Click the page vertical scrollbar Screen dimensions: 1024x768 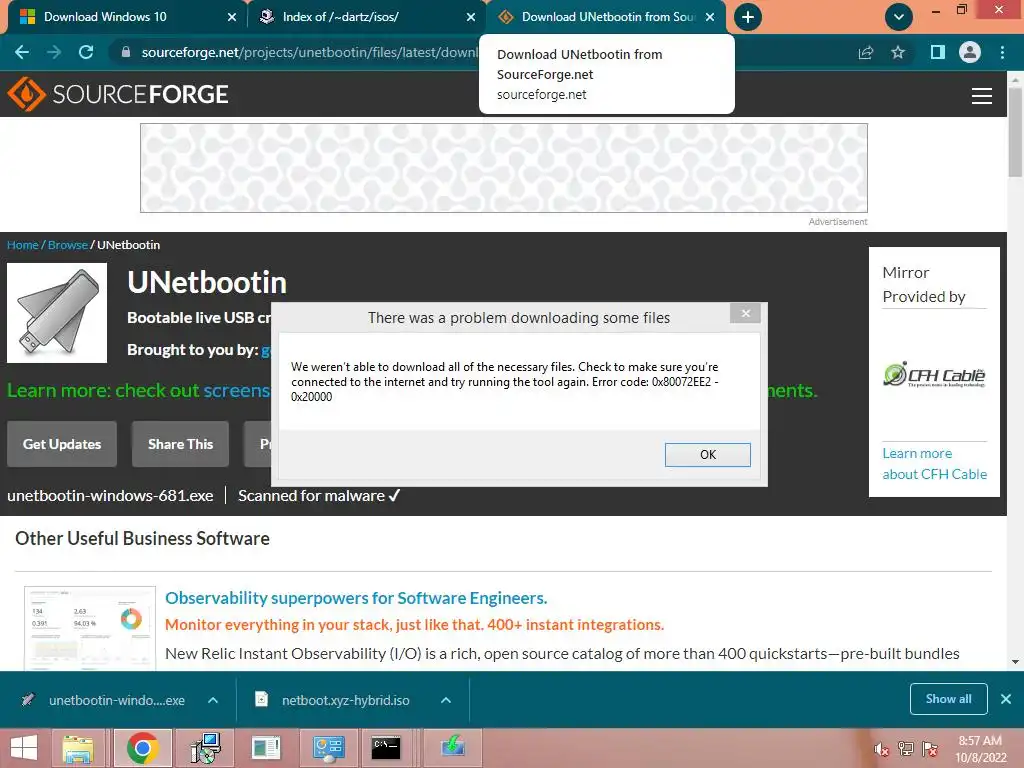[1015, 131]
